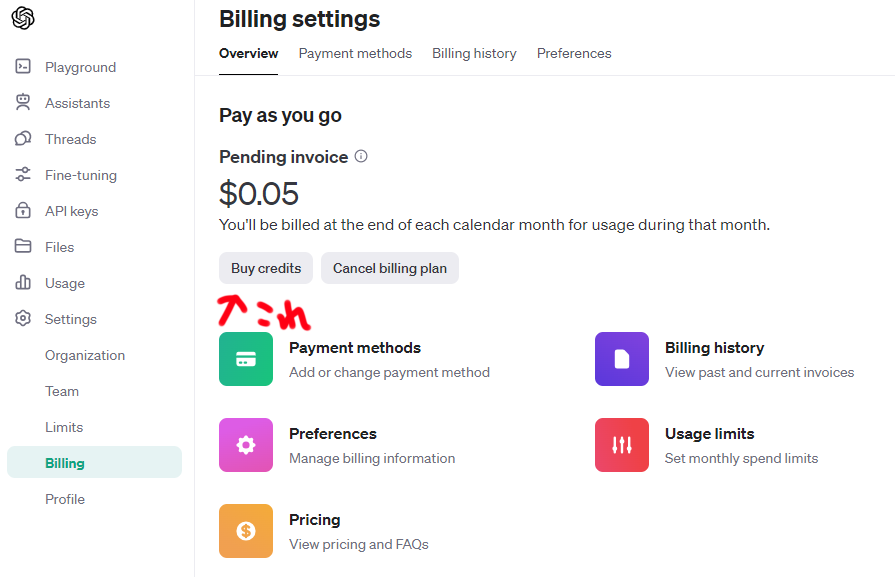
Task: Open the API keys lock icon
Action: pyautogui.click(x=23, y=211)
